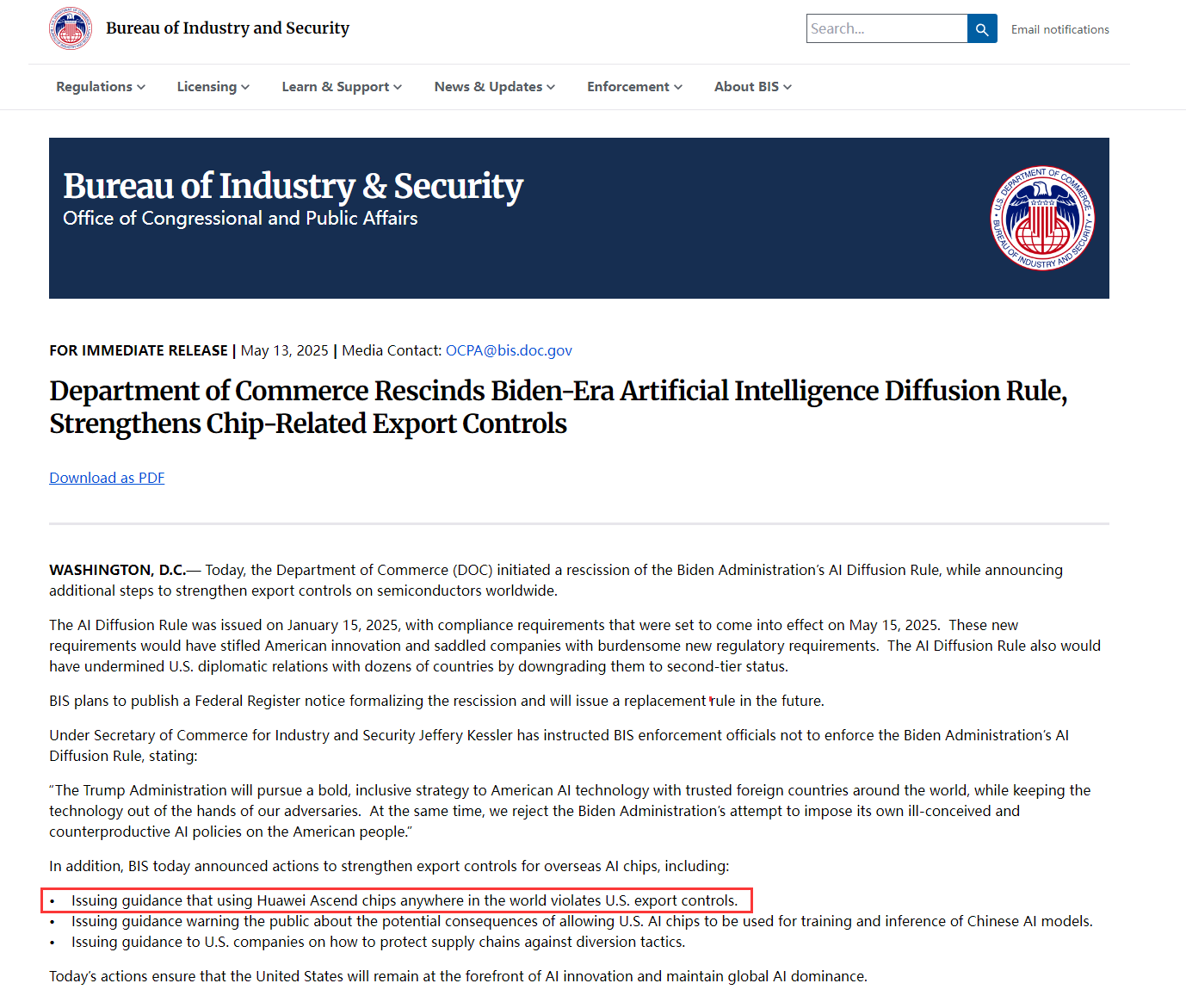Click the bullet about Chinese AI models
1186x1008 pixels.
pyautogui.click(x=582, y=921)
